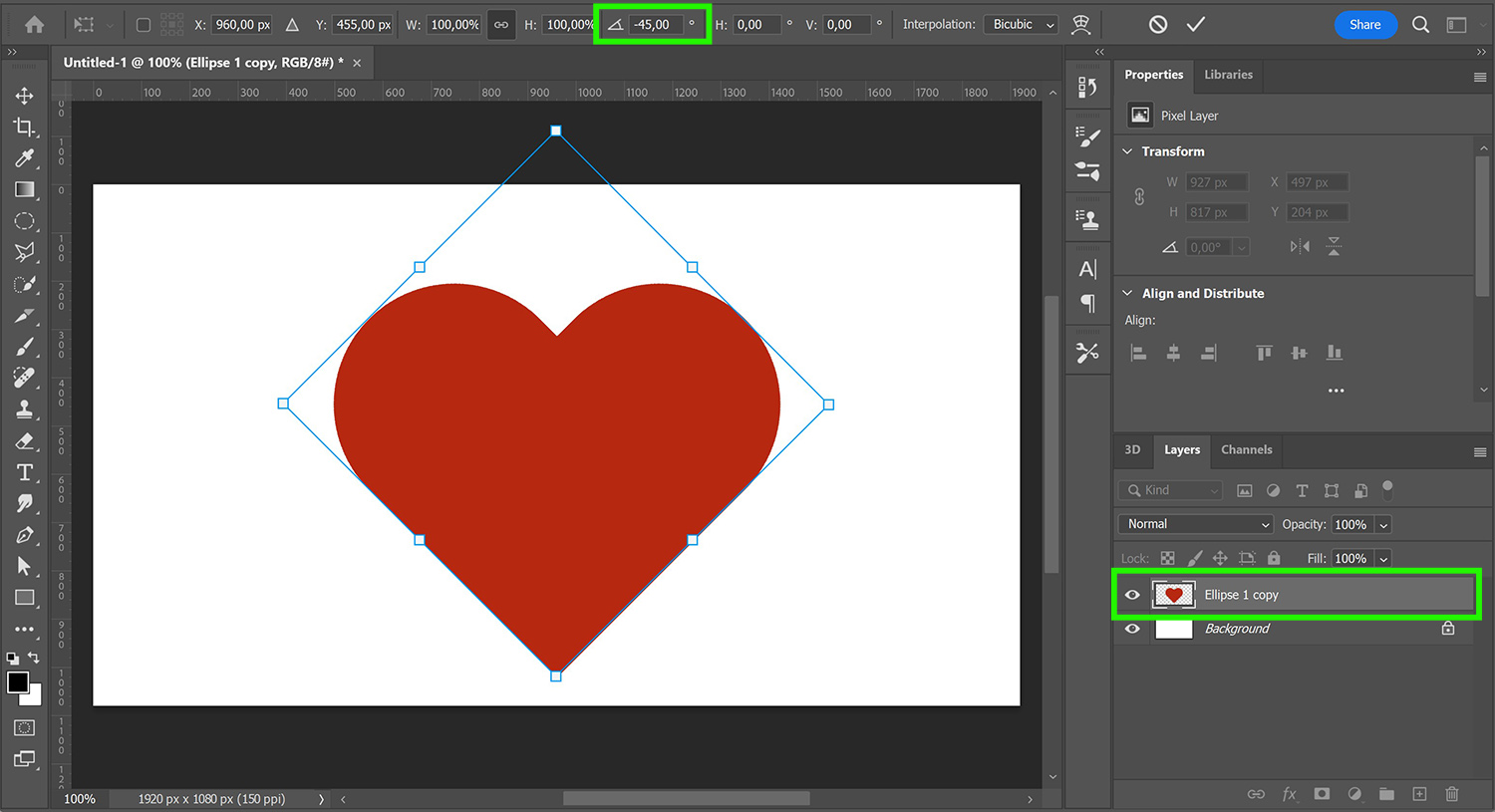
Task: Delete the selected layer with trash icon
Action: coord(1452,794)
